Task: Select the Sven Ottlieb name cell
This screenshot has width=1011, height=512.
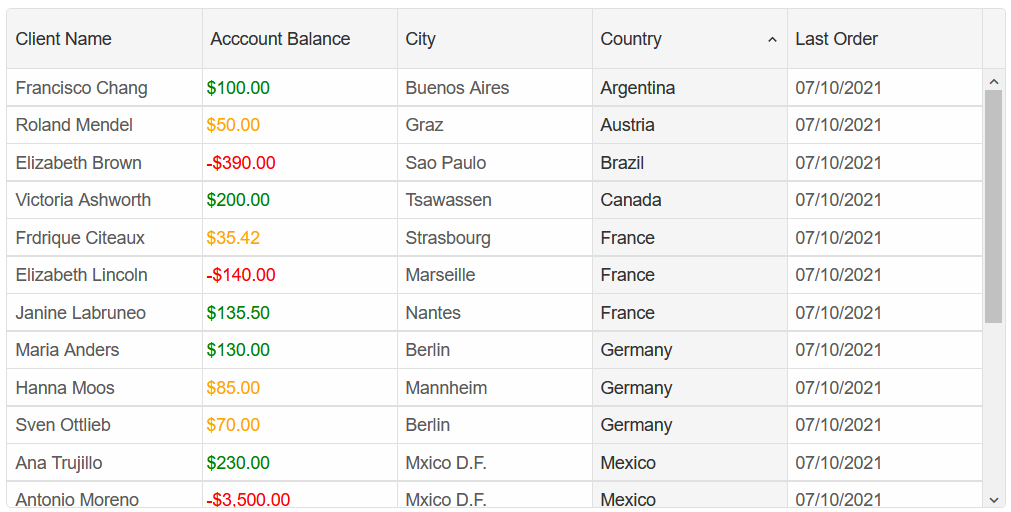Action: [104, 425]
